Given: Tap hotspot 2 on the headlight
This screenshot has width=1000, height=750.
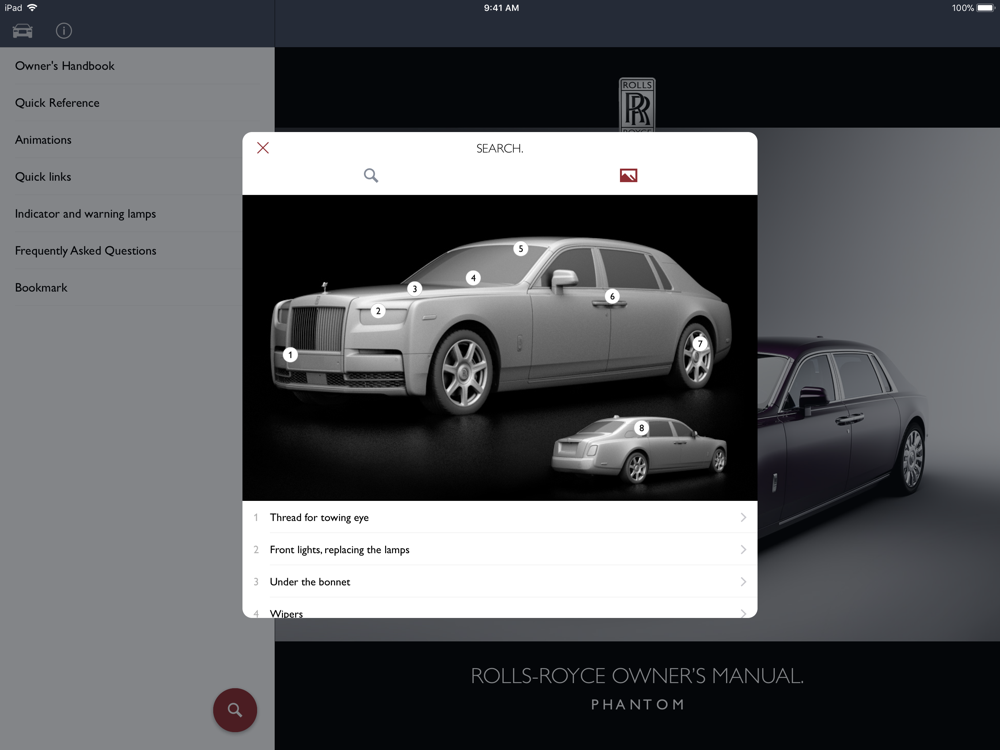Looking at the screenshot, I should click(378, 311).
